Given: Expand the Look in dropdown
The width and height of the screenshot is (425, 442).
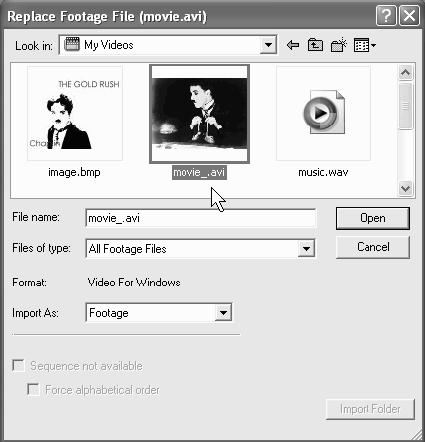Looking at the screenshot, I should (268, 45).
